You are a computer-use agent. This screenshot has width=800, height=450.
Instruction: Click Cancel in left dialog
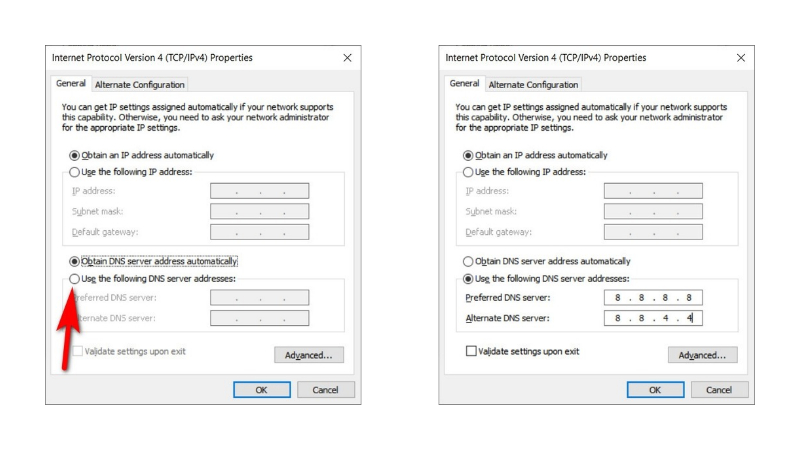pyautogui.click(x=326, y=390)
